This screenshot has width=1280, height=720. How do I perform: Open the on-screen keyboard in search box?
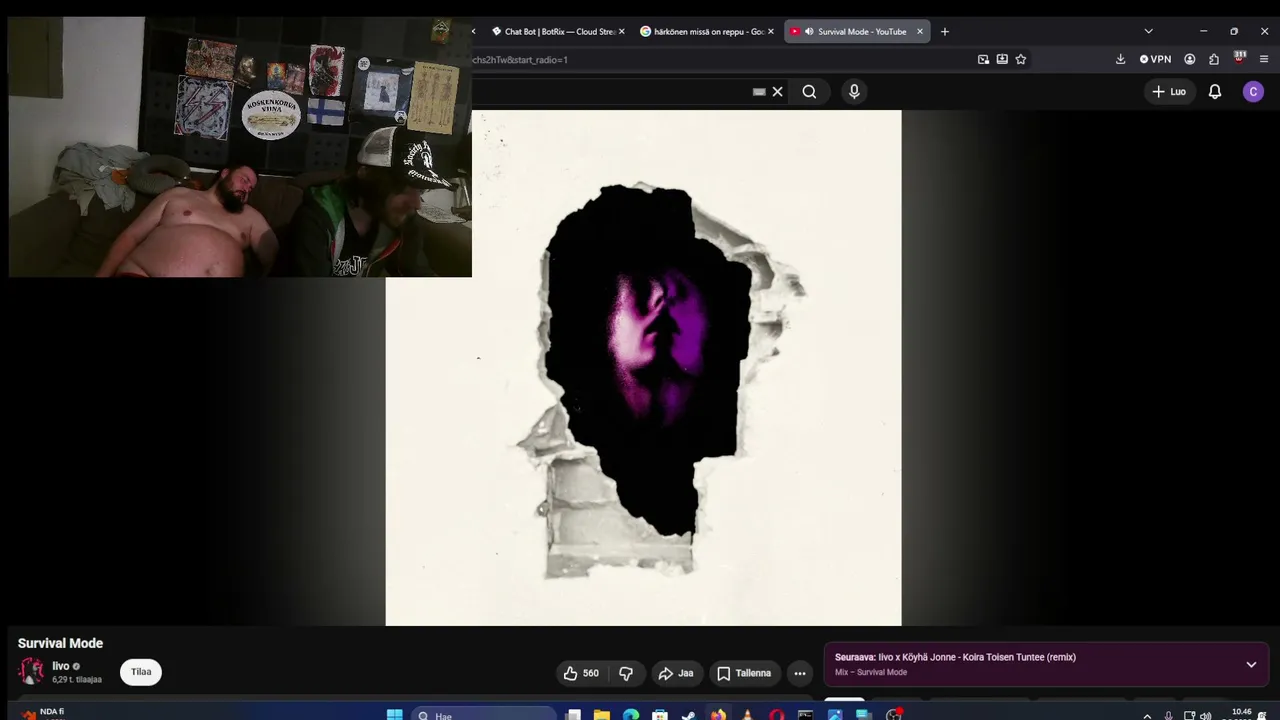[759, 92]
